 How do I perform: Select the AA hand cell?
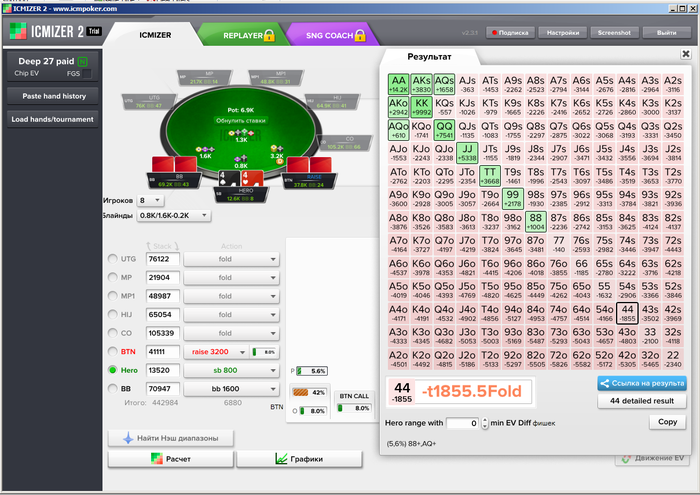click(399, 84)
